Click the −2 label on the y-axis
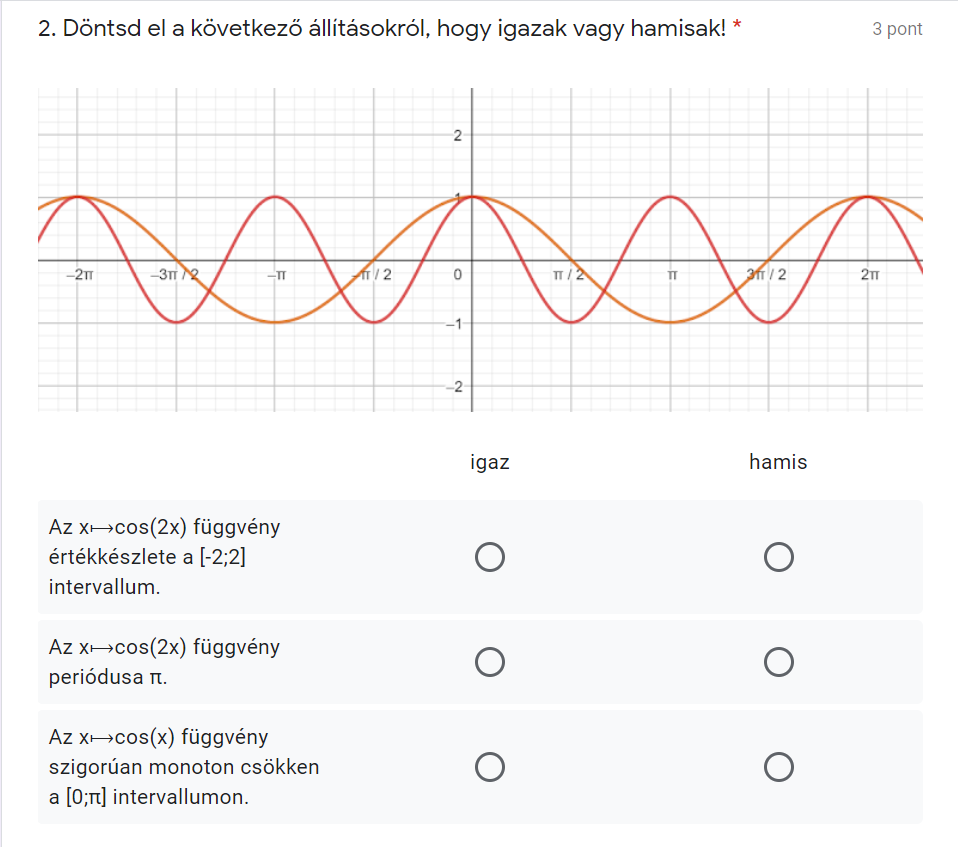This screenshot has height=847, width=958. 453,387
